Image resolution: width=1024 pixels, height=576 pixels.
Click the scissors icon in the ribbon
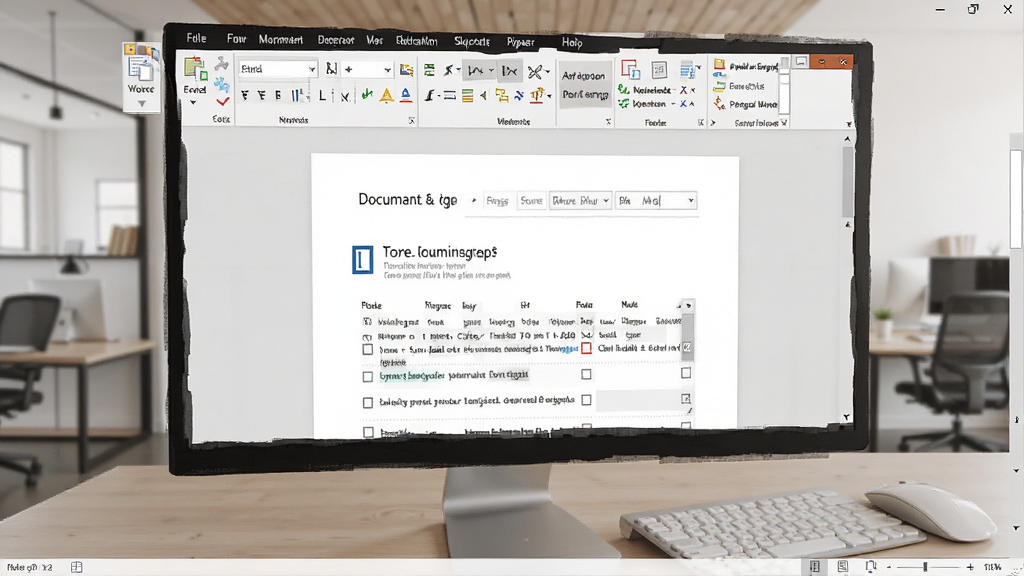tap(535, 71)
